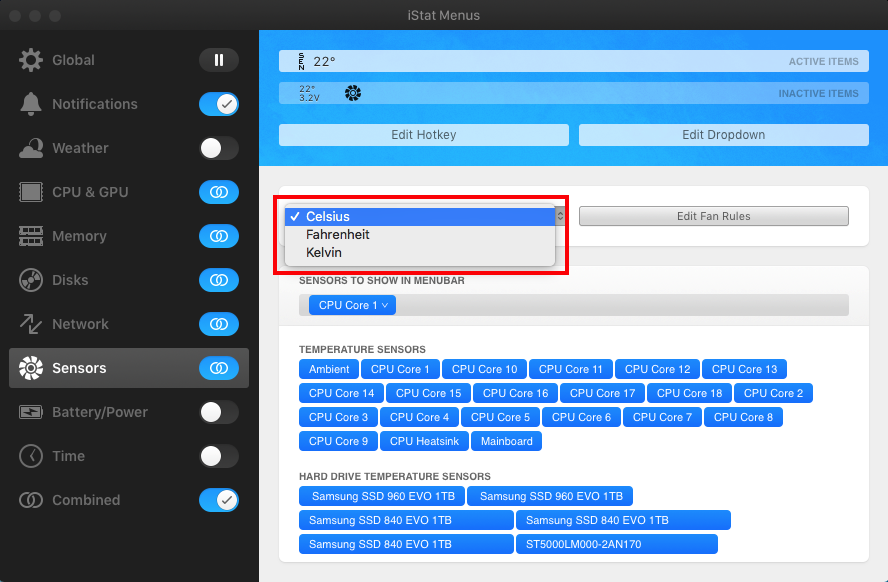Select the CPU Core 16 sensor tag
888x582 pixels.
(x=515, y=393)
